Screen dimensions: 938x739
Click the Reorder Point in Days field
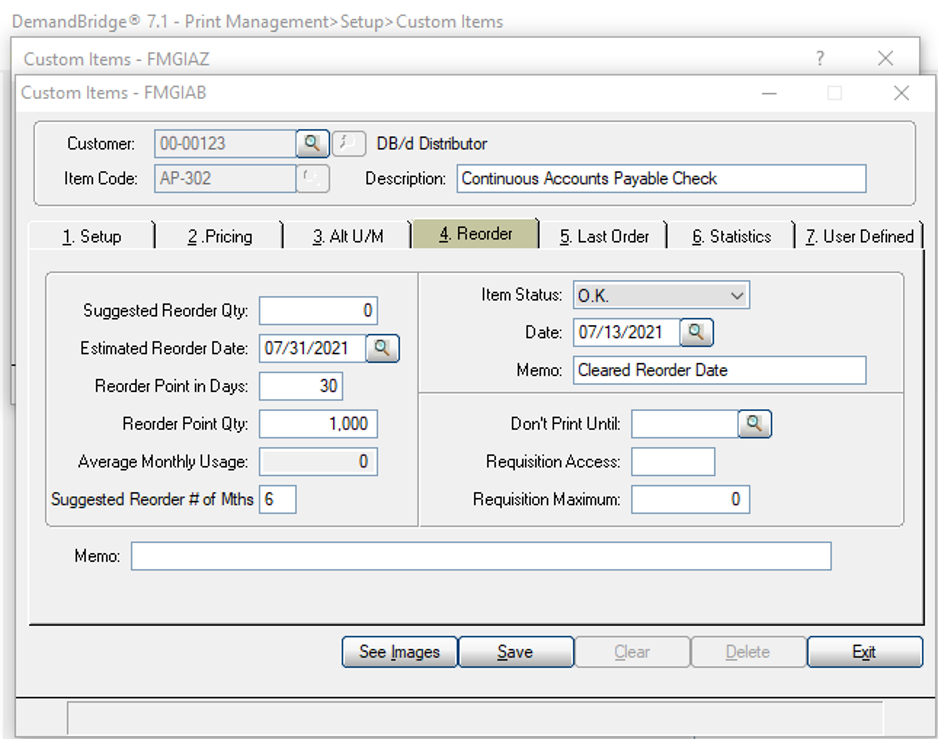pyautogui.click(x=301, y=386)
